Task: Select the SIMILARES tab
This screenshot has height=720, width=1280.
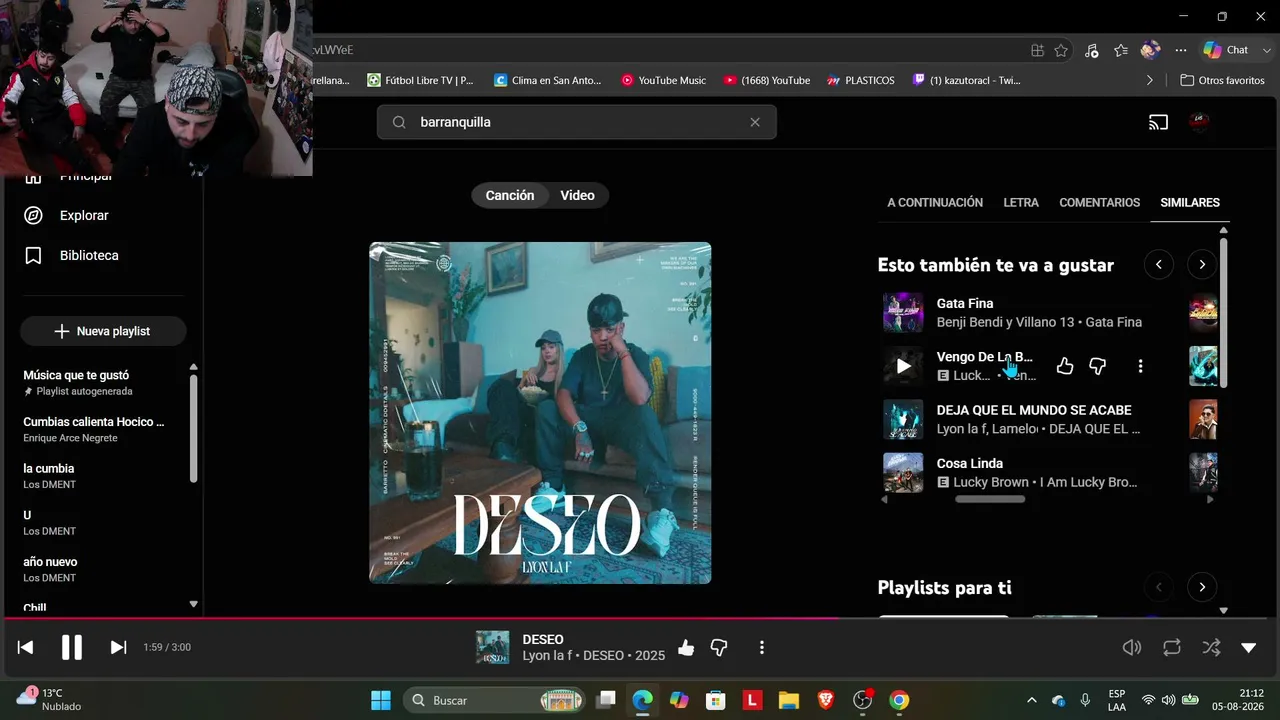Action: (x=1190, y=202)
